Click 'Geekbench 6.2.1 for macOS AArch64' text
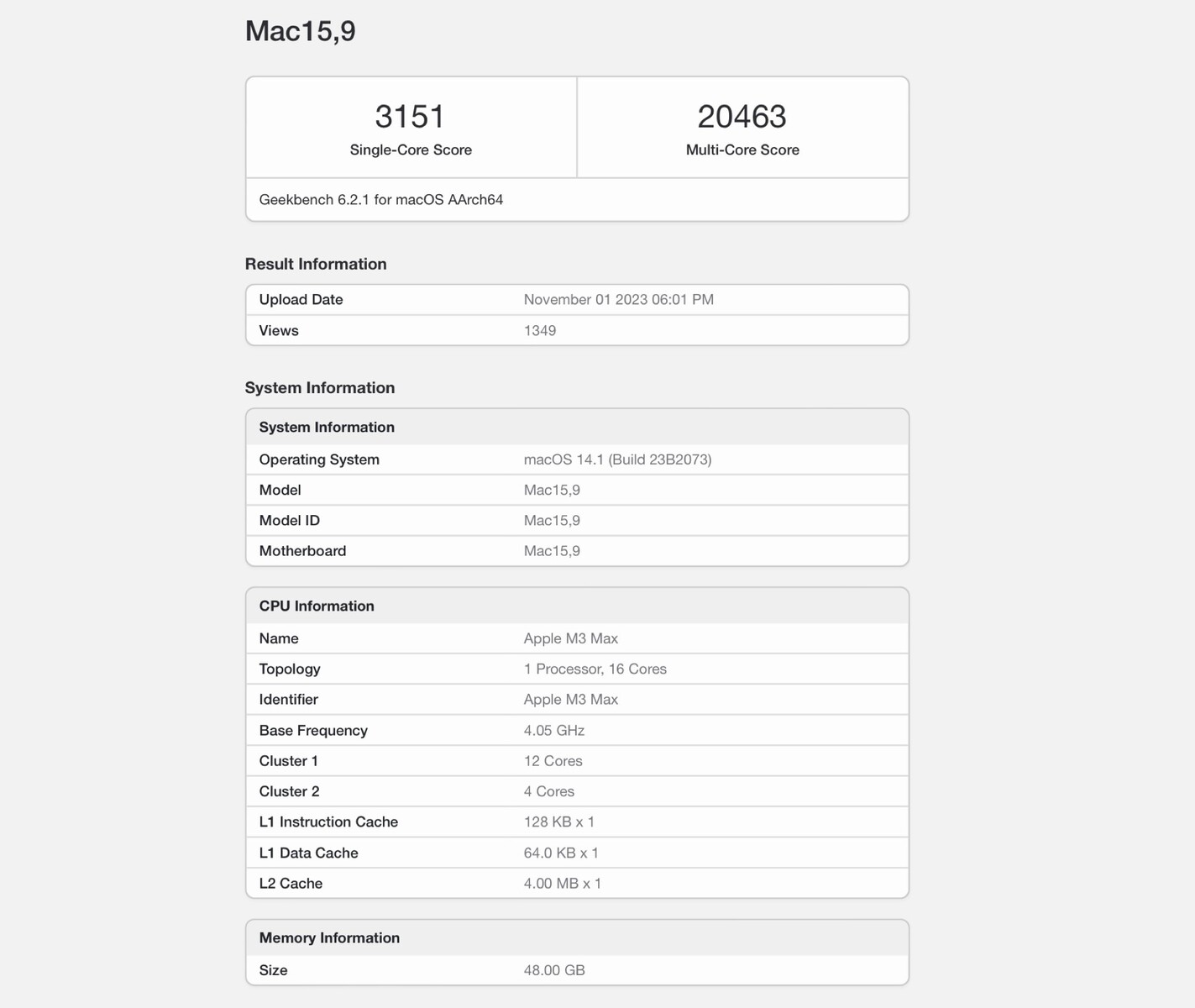The image size is (1195, 1008). click(381, 200)
